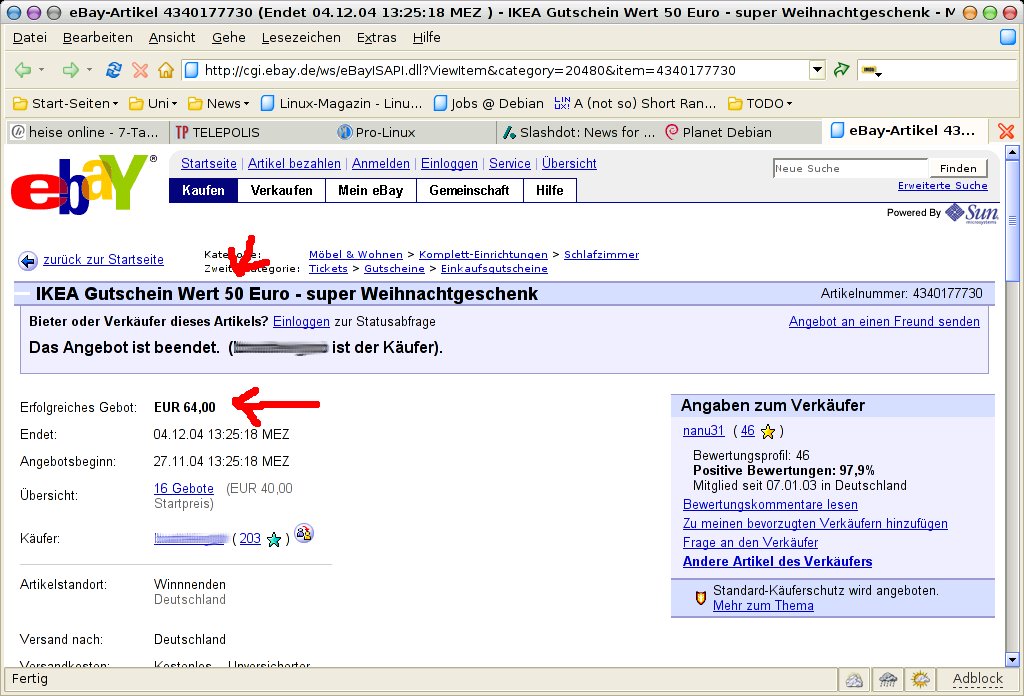1024x696 pixels.
Task: Open Andere Artikel des Verkäufers
Action: point(777,562)
